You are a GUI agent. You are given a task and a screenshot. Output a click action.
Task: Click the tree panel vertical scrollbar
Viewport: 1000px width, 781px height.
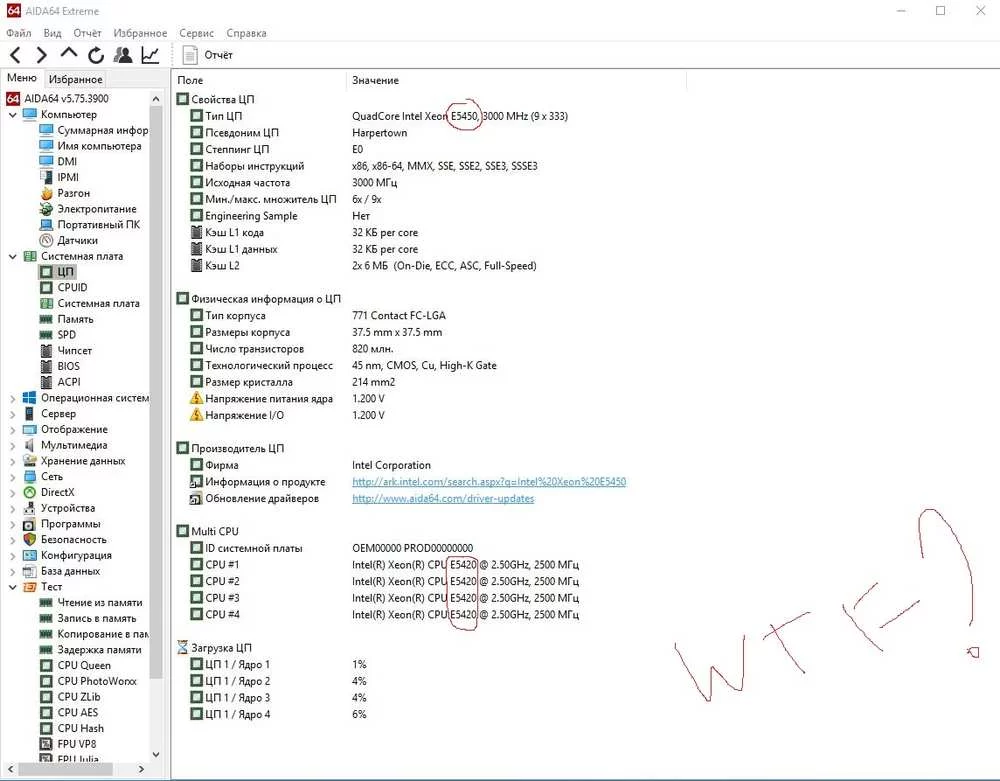(x=156, y=392)
